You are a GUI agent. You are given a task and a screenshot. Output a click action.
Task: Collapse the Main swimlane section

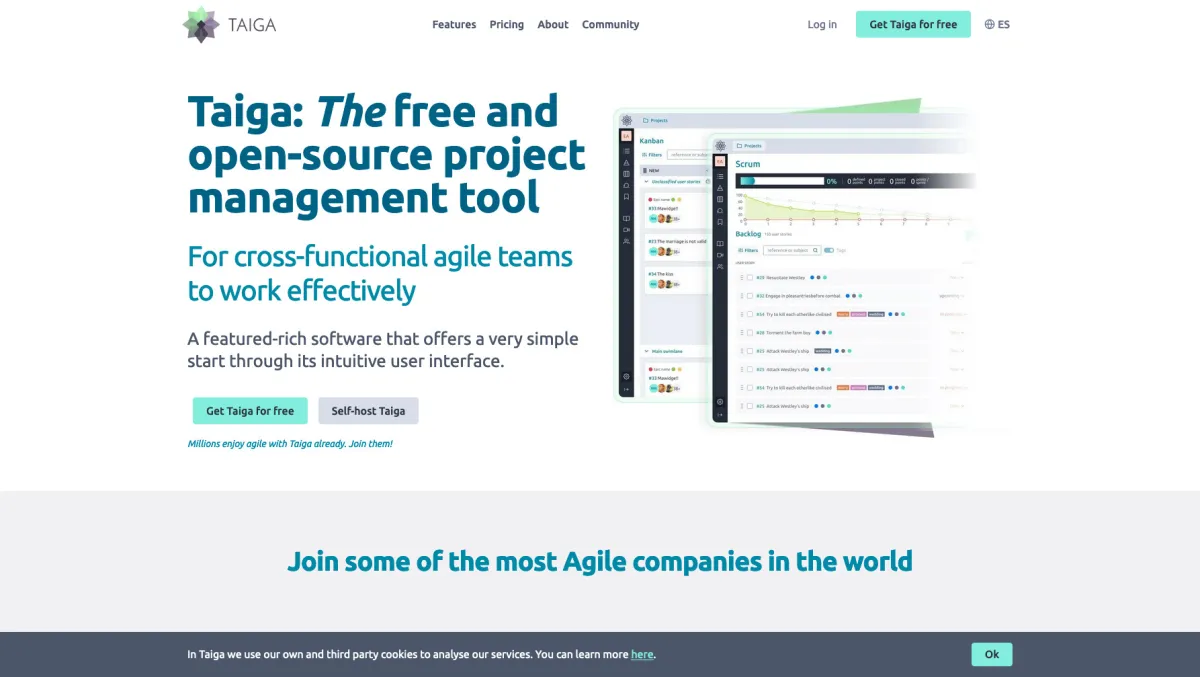(x=646, y=351)
